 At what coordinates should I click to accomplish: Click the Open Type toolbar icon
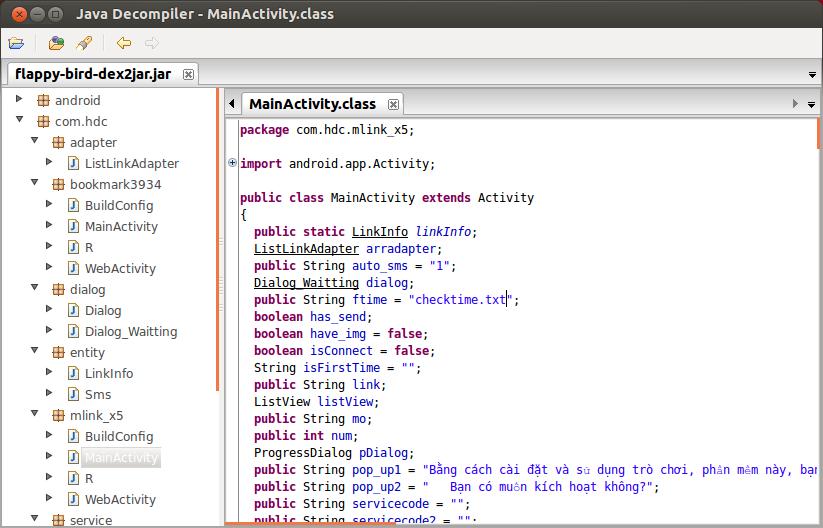tap(56, 43)
